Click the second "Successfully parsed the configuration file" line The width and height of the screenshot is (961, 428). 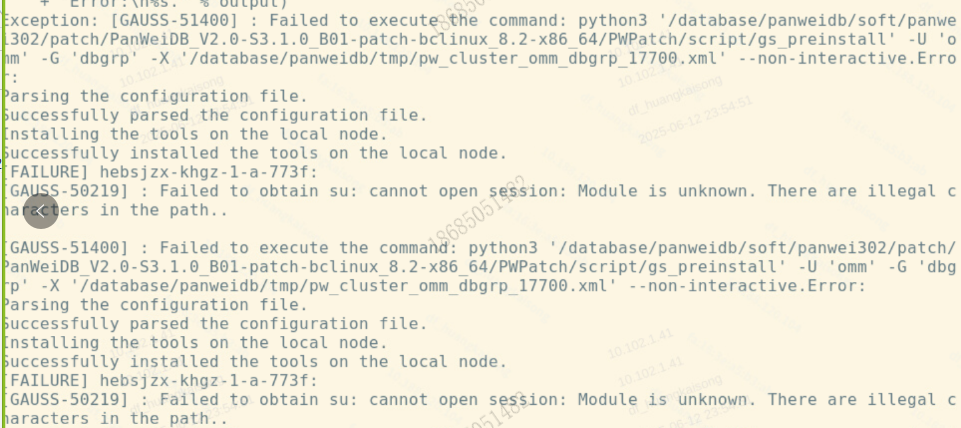(215, 324)
